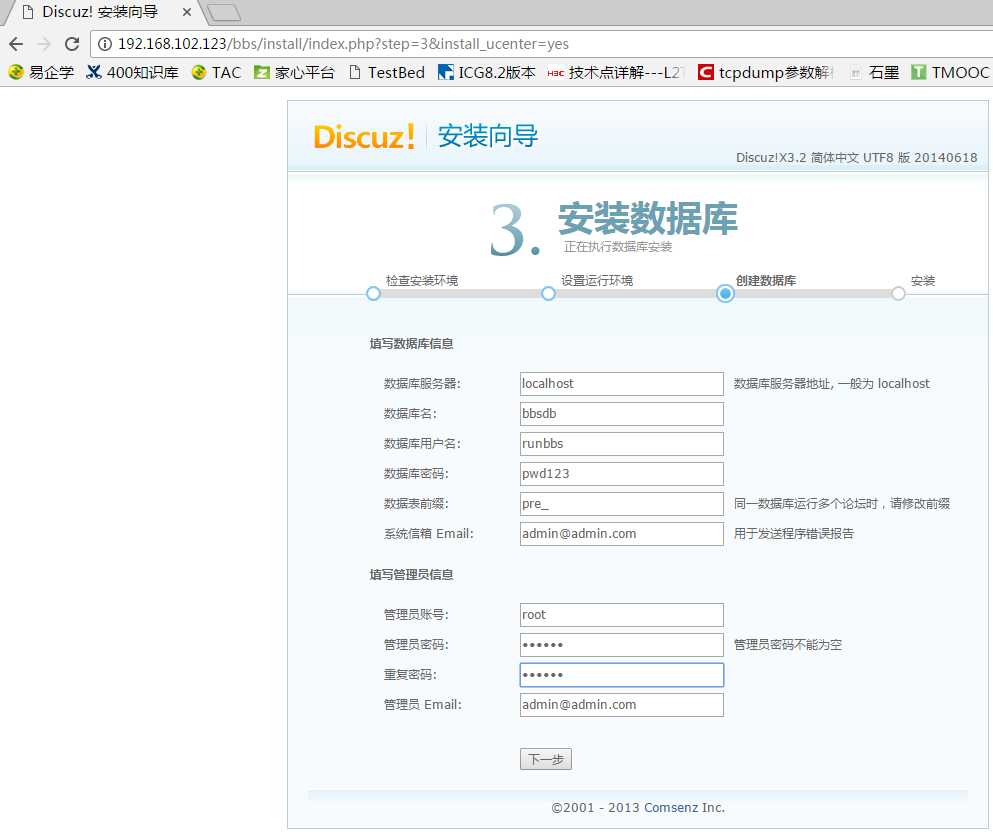This screenshot has width=993, height=832.
Task: Focus the 数据库服务器 field with localhost
Action: 622,384
